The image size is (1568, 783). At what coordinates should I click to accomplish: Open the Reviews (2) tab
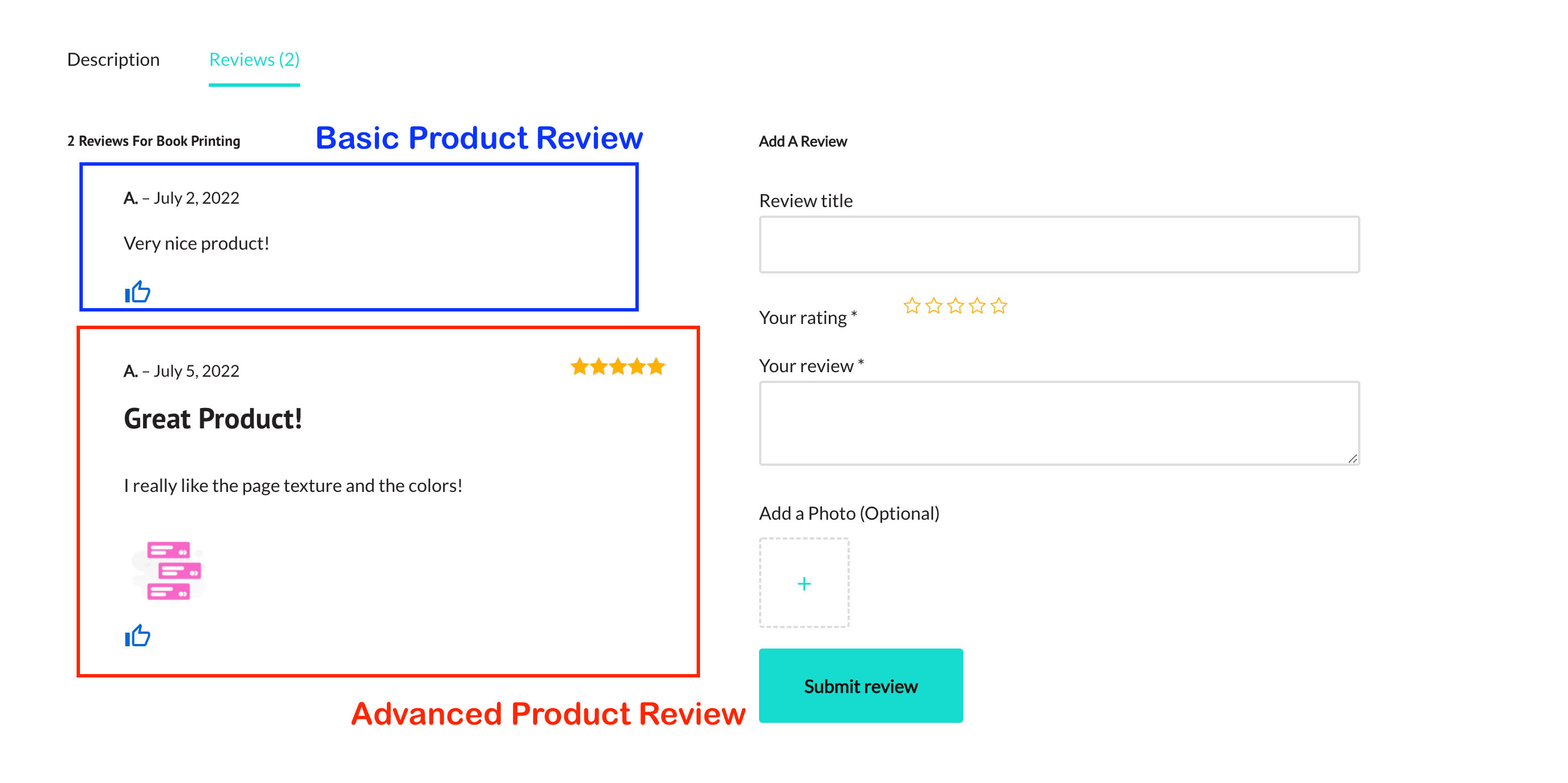pos(254,60)
